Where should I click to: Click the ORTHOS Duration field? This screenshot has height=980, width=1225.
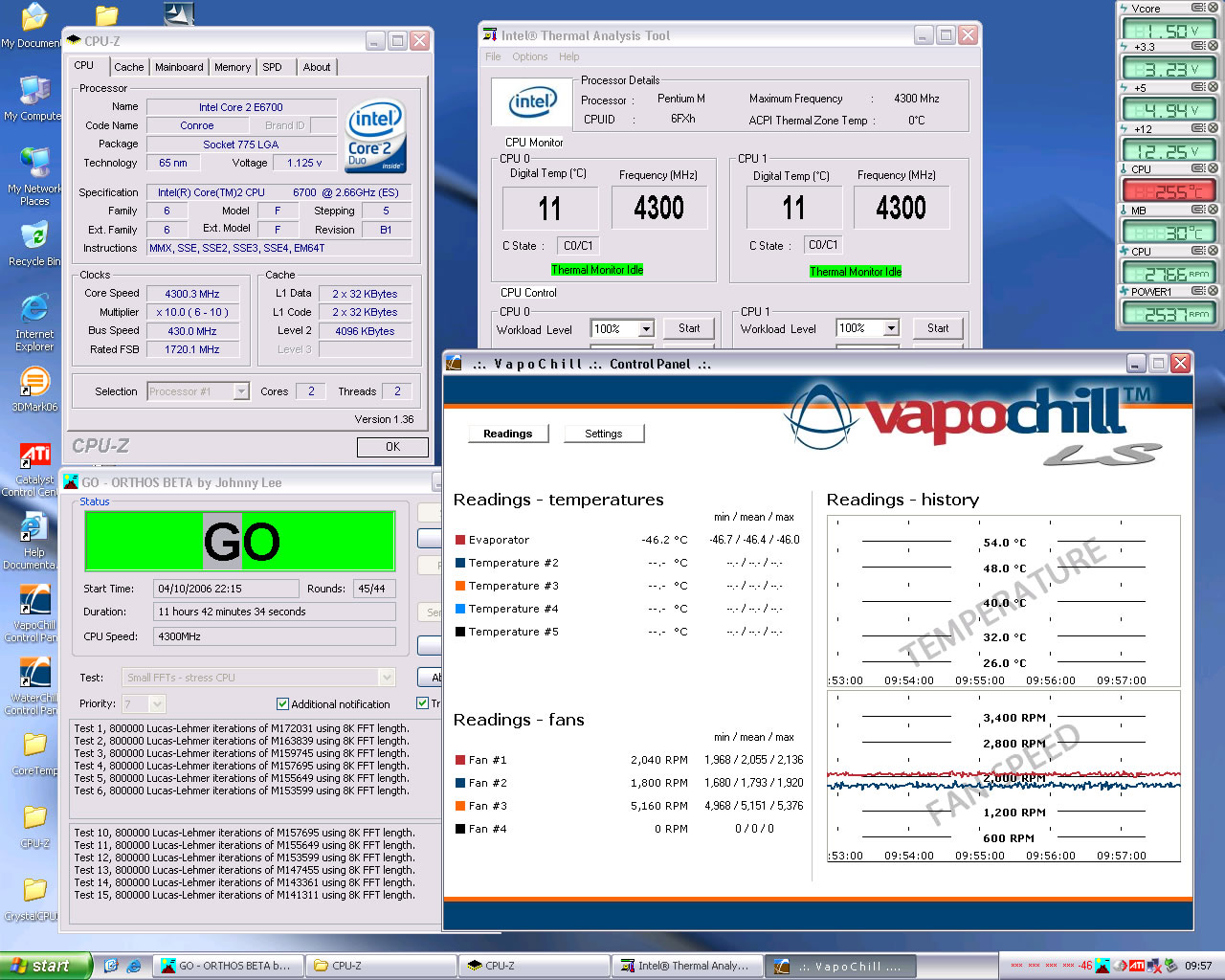tap(275, 612)
